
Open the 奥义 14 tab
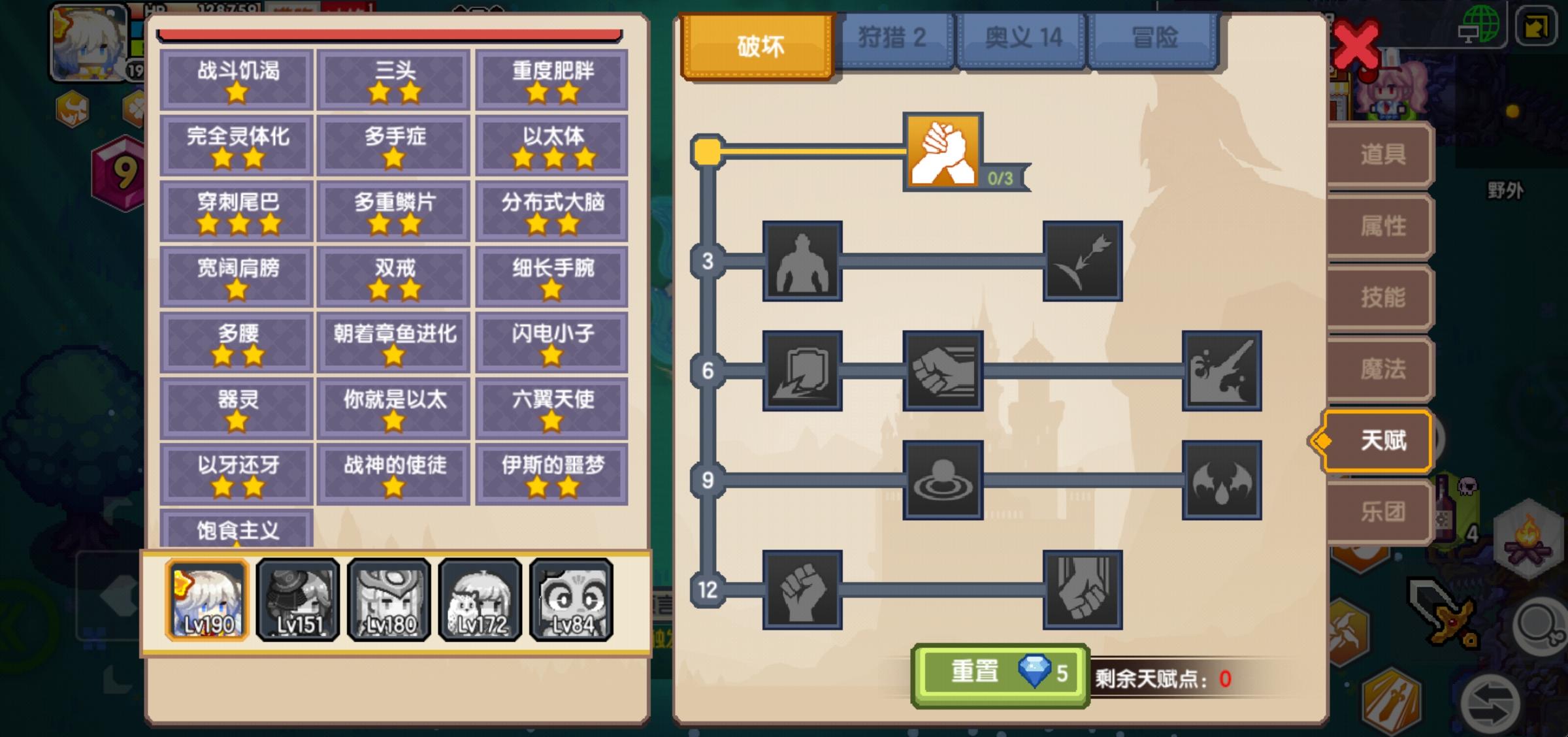(x=1022, y=39)
